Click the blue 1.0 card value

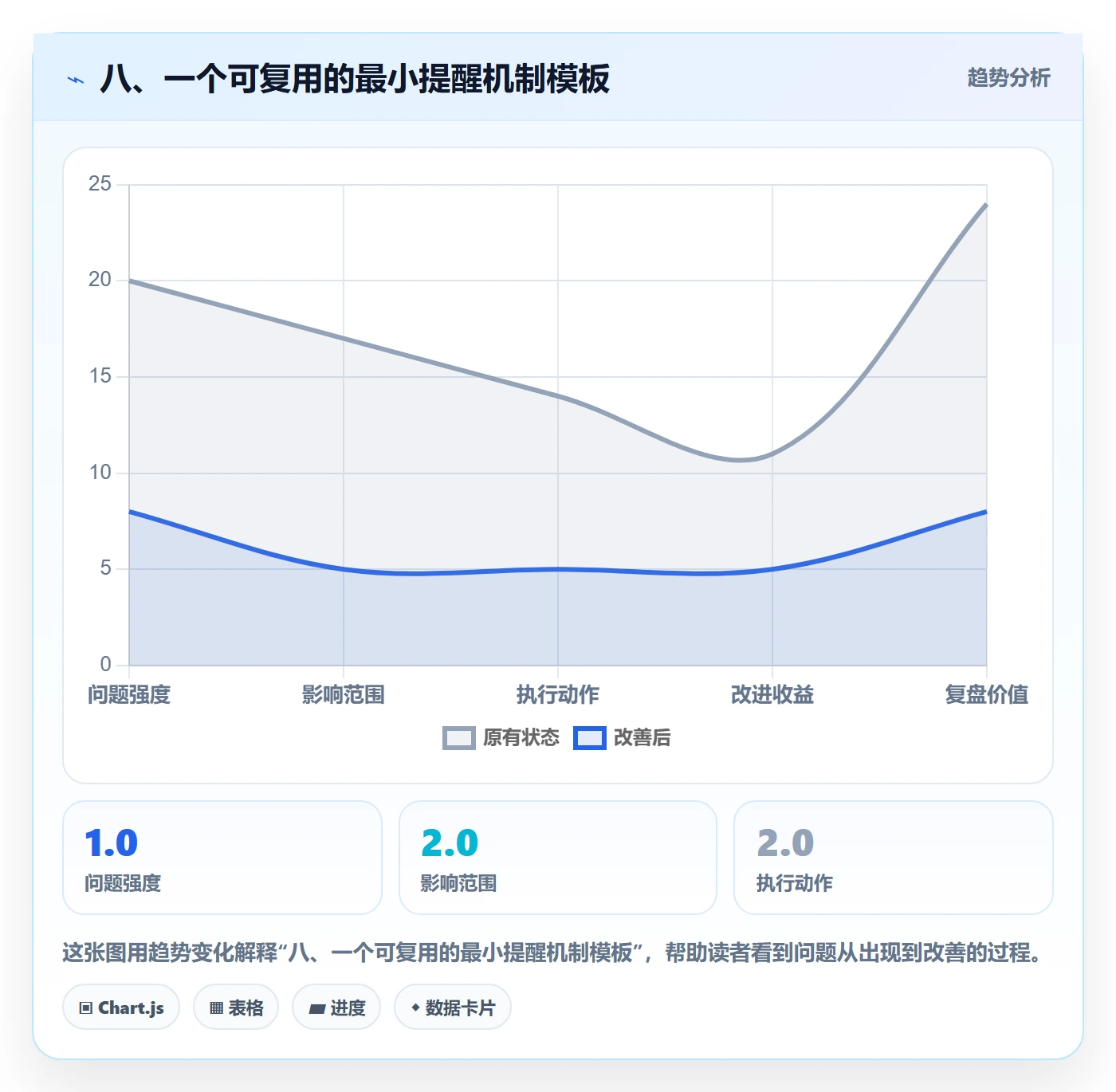[x=112, y=843]
